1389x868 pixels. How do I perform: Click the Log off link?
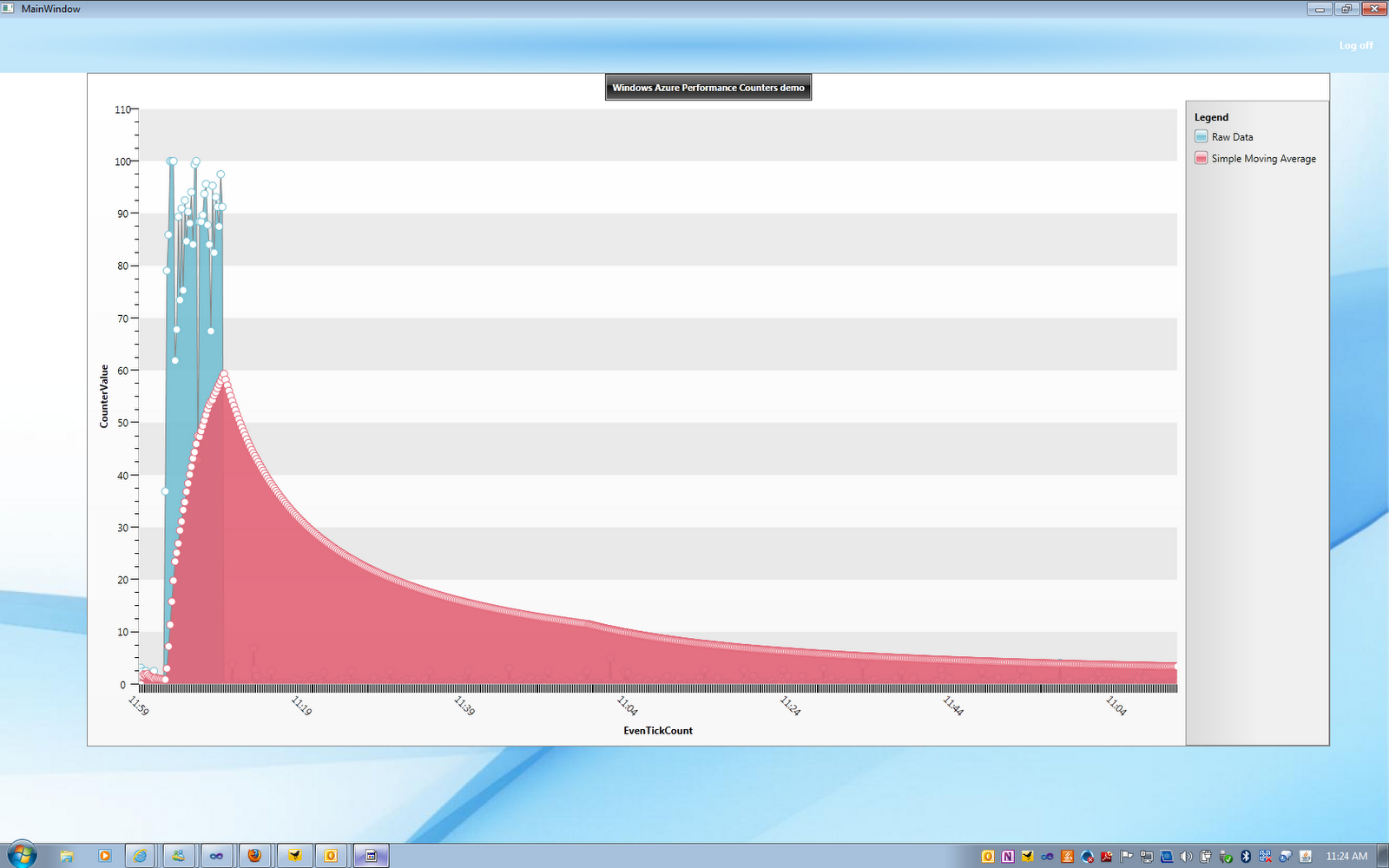1355,45
